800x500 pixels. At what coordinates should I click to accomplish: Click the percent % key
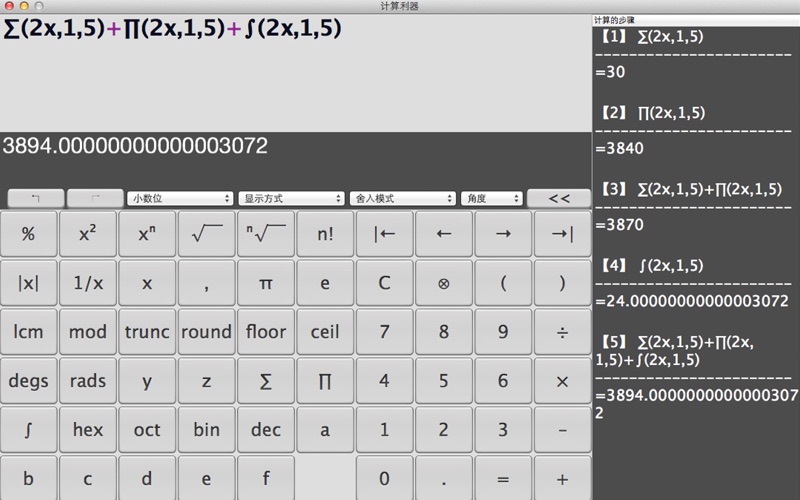[29, 234]
